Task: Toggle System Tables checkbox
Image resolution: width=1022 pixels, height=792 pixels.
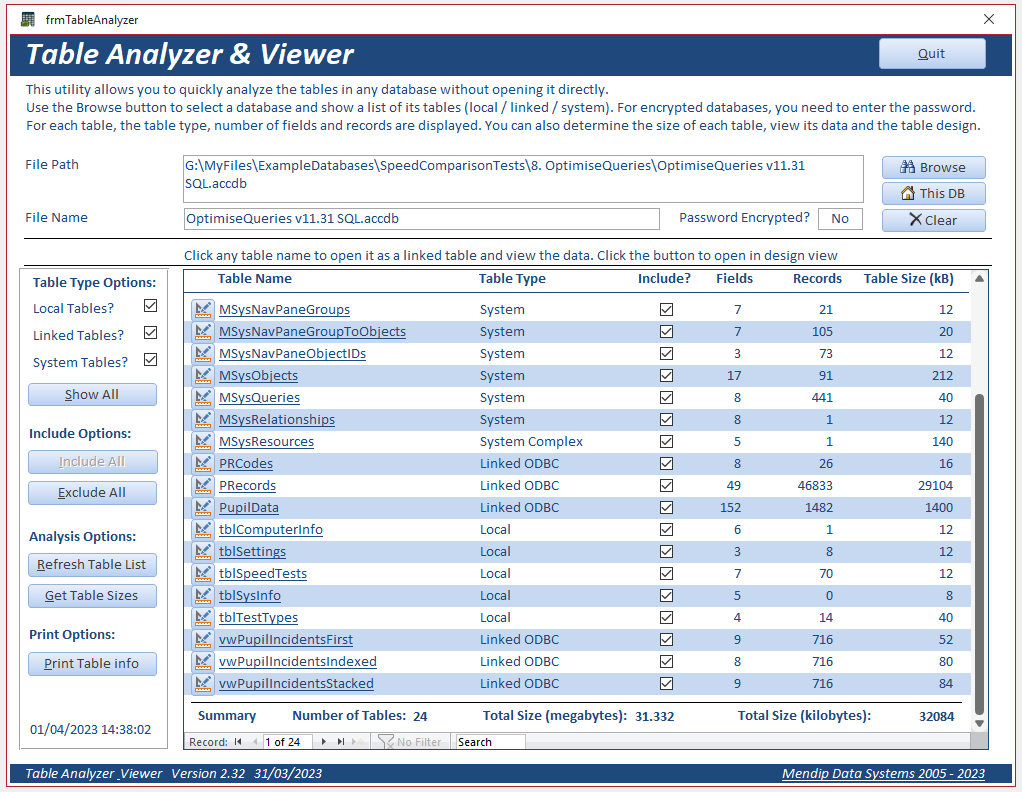Action: [151, 360]
